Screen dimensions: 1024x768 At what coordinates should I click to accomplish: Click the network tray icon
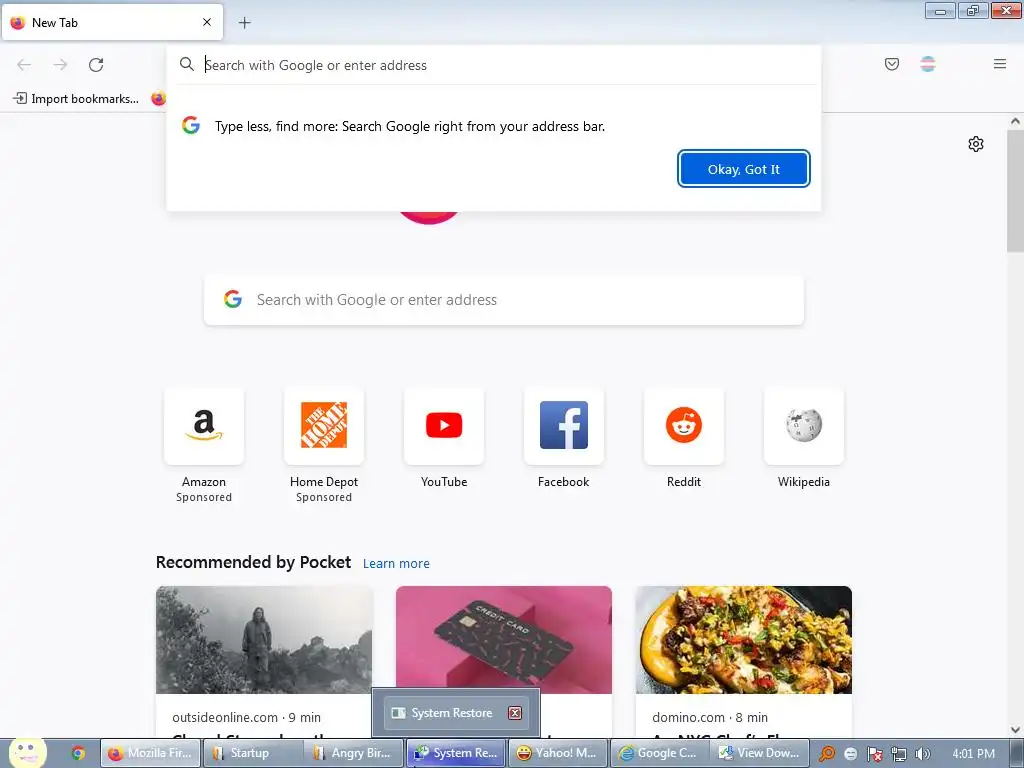coord(899,754)
